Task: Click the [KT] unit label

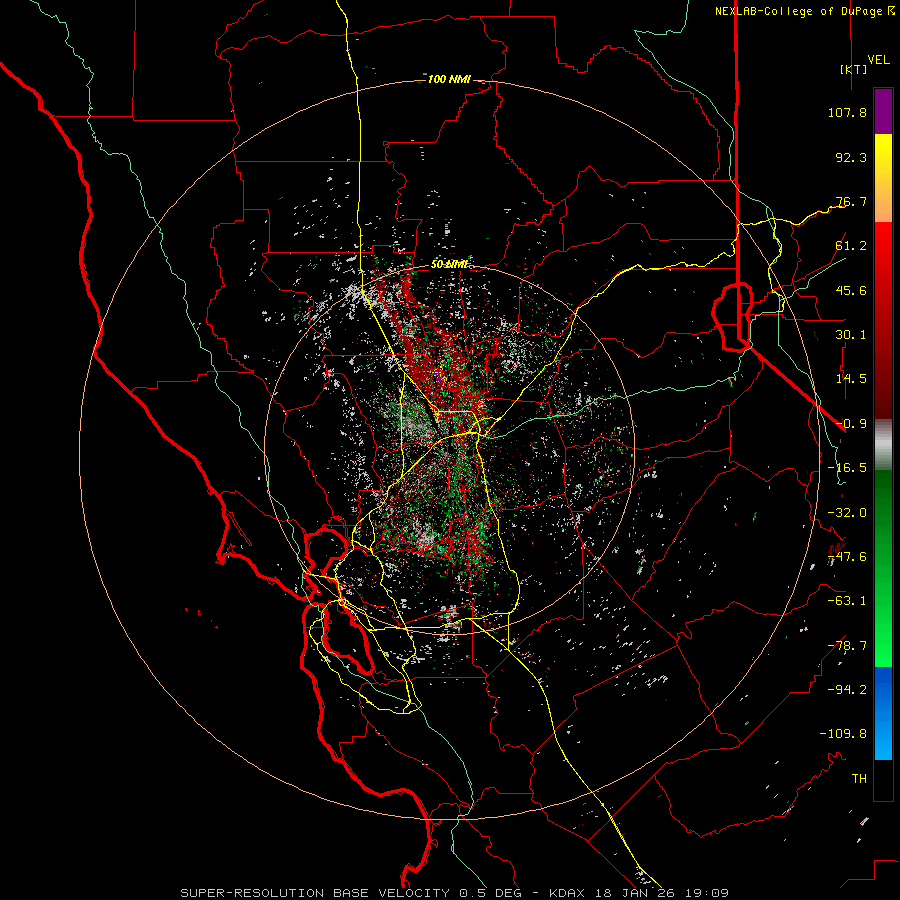Action: (x=853, y=69)
